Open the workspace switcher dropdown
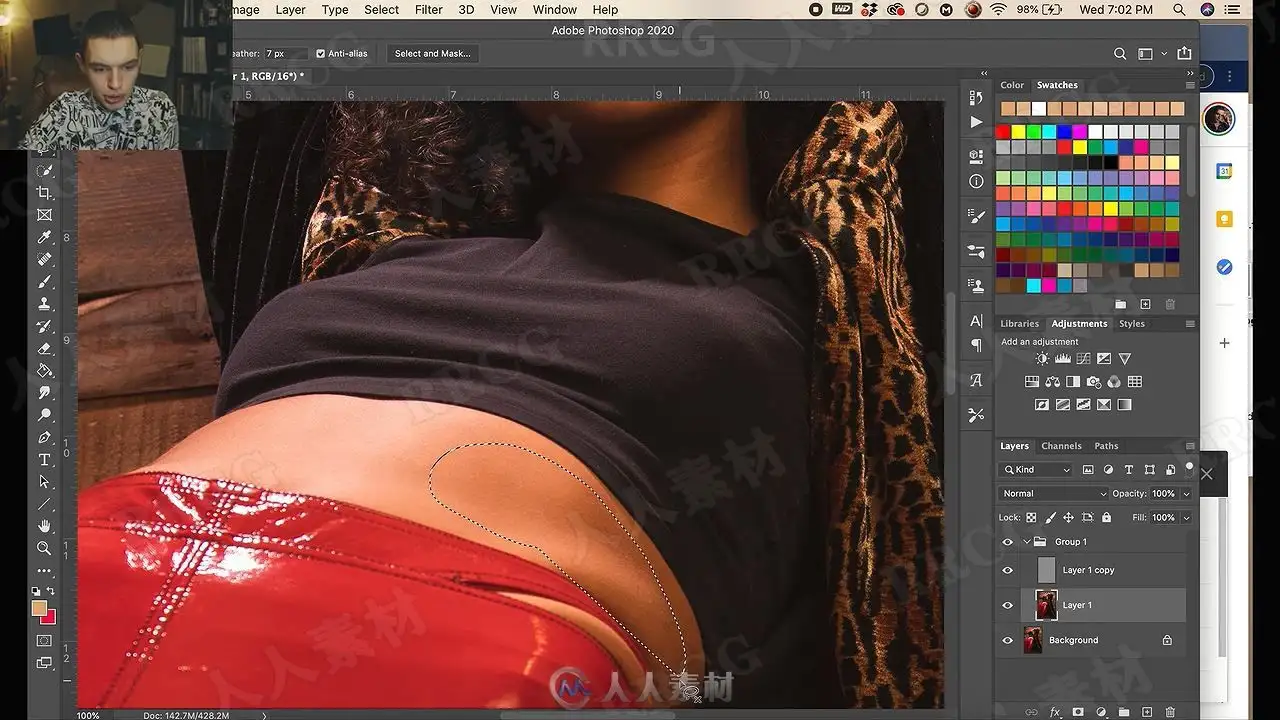This screenshot has width=1280, height=720. tap(1150, 54)
